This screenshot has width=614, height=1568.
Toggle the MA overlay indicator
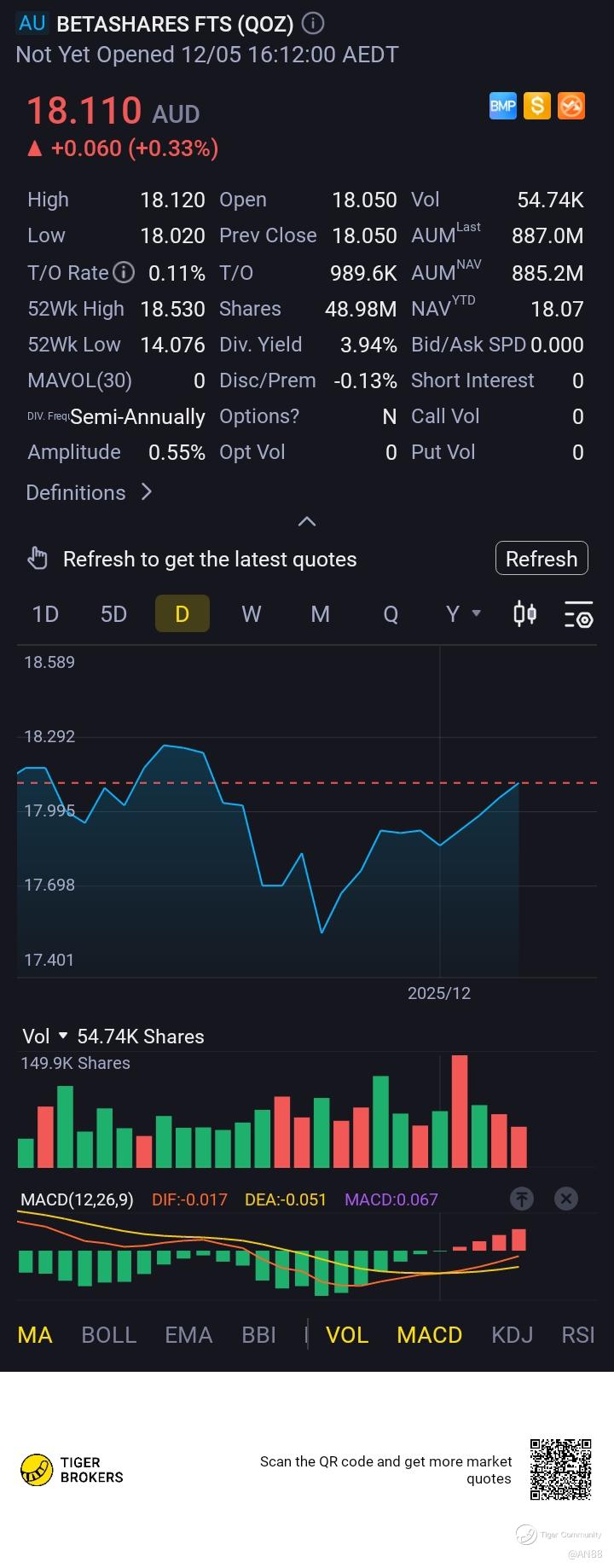pyautogui.click(x=35, y=1335)
